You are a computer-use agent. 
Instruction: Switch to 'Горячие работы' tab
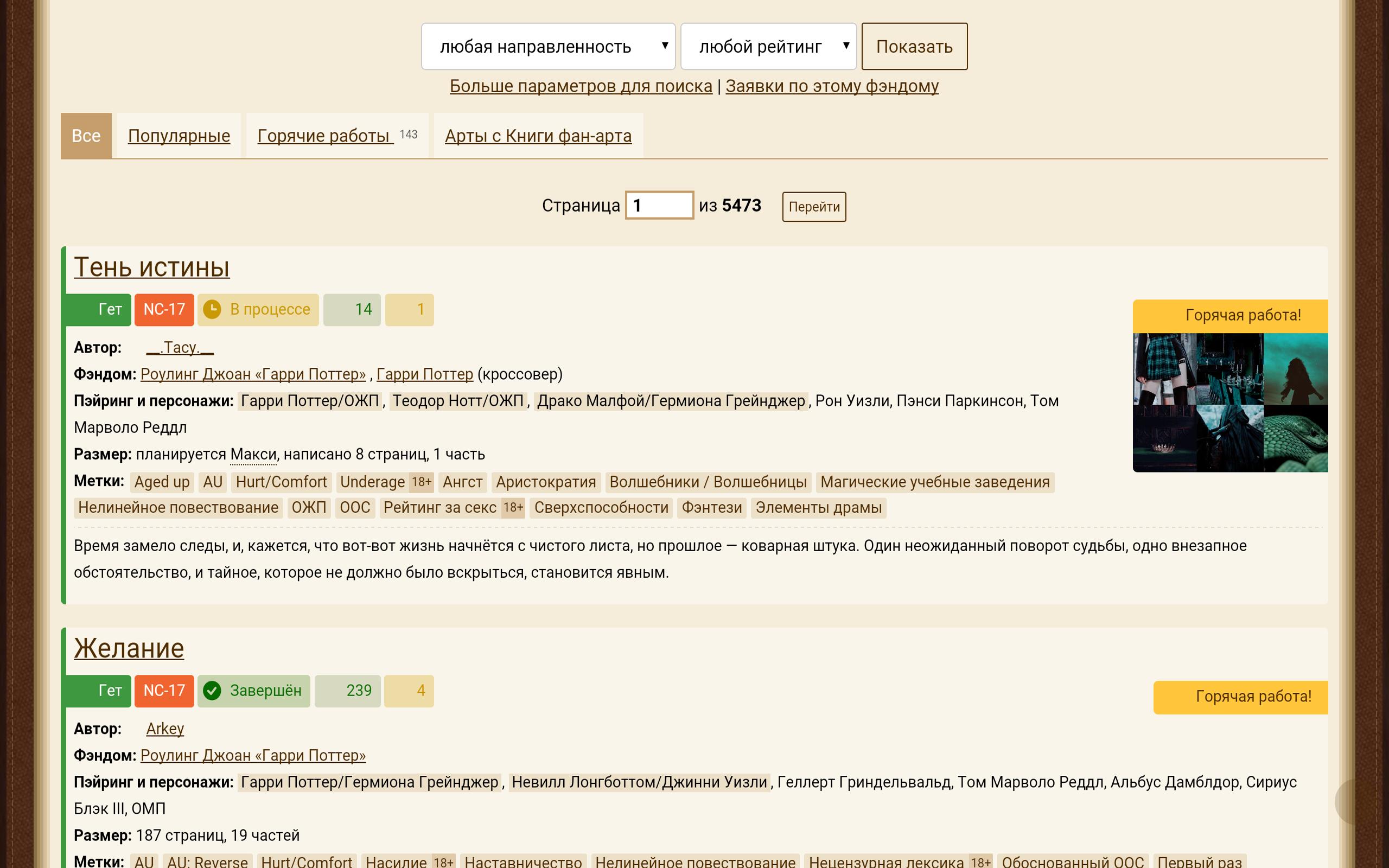pyautogui.click(x=325, y=135)
